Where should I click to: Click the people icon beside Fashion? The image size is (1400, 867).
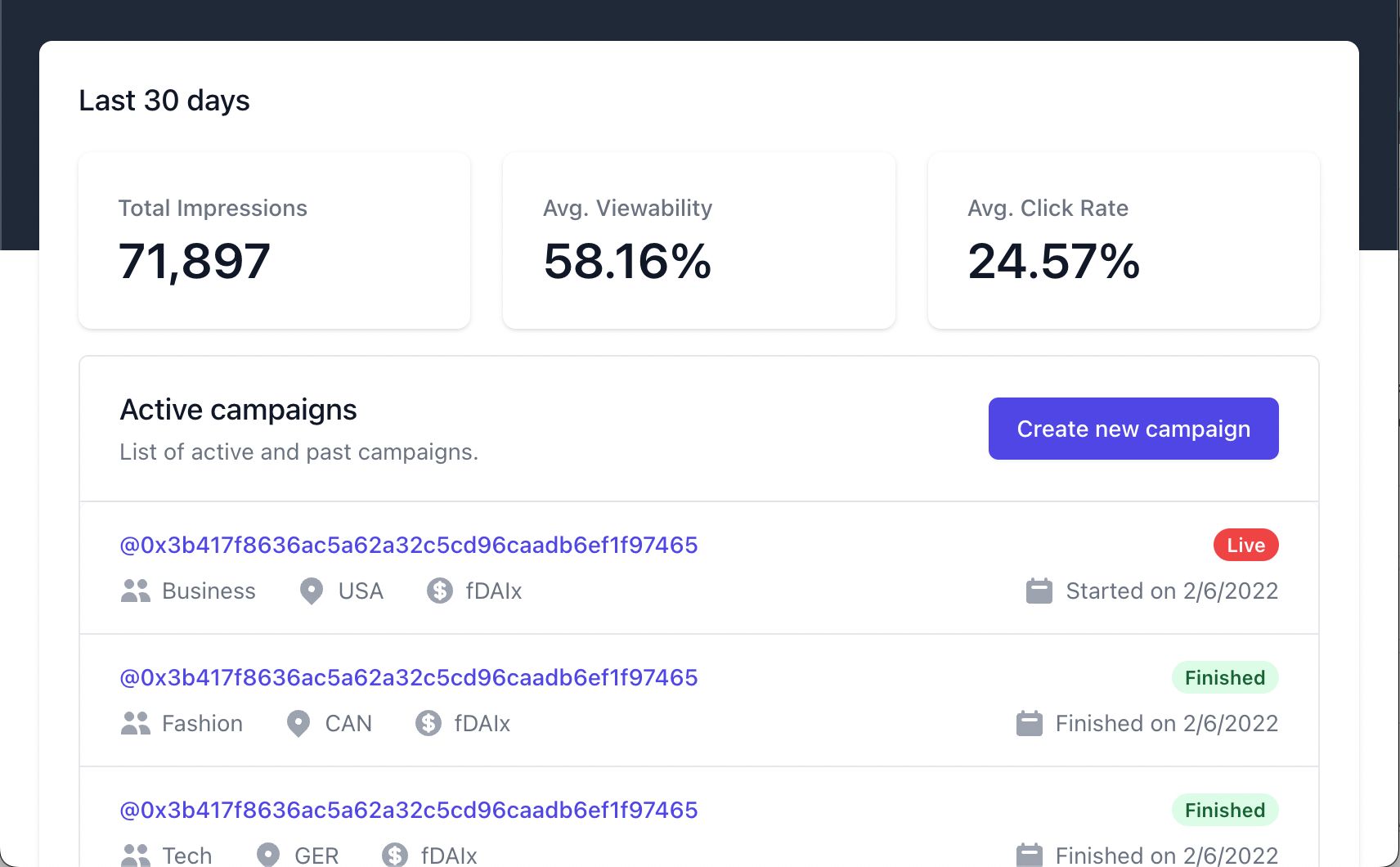136,723
